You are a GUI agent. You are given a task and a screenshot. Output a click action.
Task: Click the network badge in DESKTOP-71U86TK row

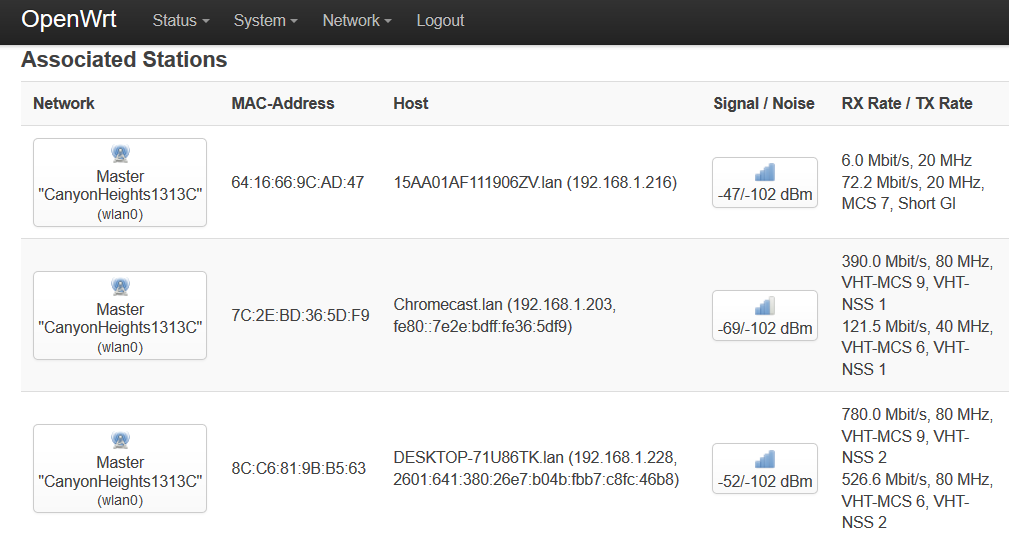click(120, 469)
